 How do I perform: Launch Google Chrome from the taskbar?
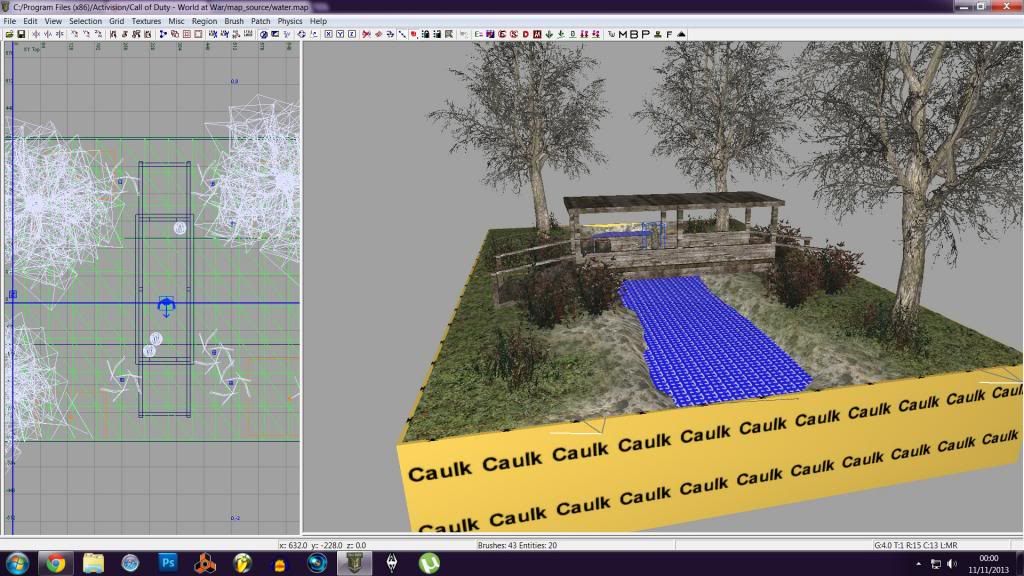pyautogui.click(x=56, y=563)
